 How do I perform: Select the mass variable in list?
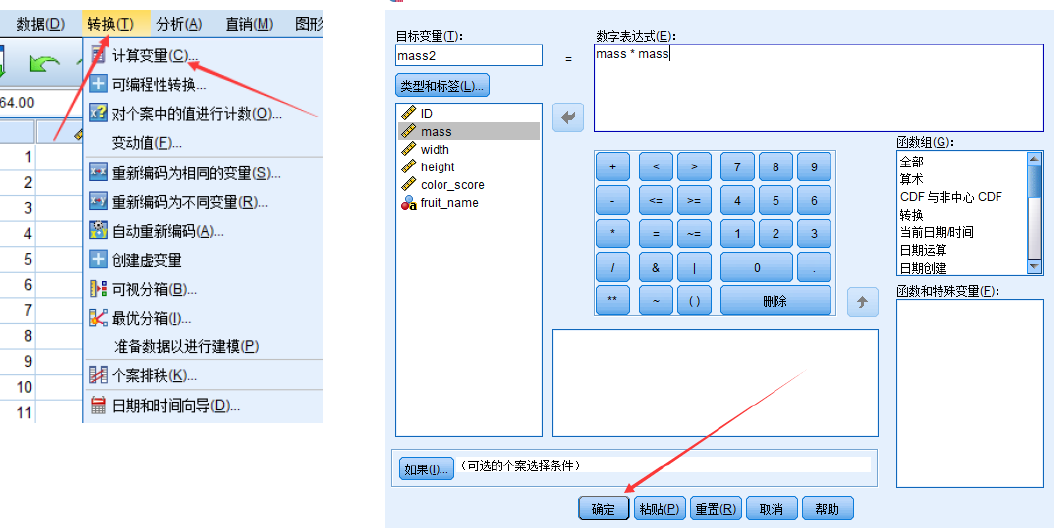click(469, 131)
